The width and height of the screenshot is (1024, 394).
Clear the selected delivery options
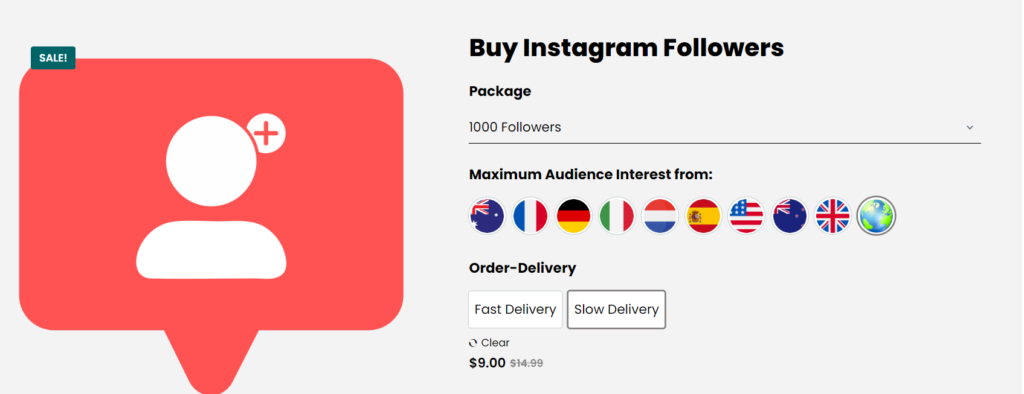489,342
